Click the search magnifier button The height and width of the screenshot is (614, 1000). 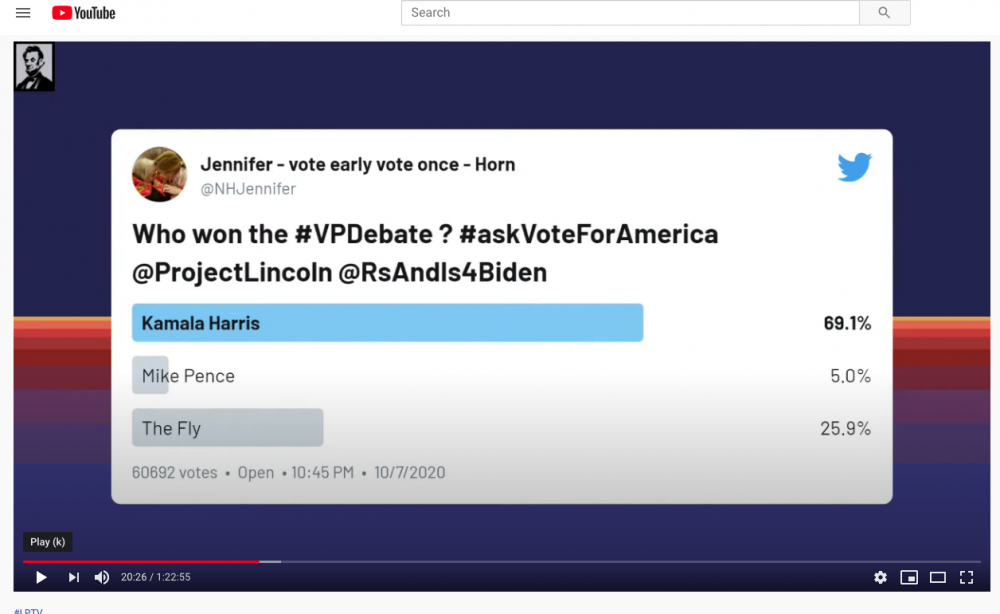coord(884,13)
